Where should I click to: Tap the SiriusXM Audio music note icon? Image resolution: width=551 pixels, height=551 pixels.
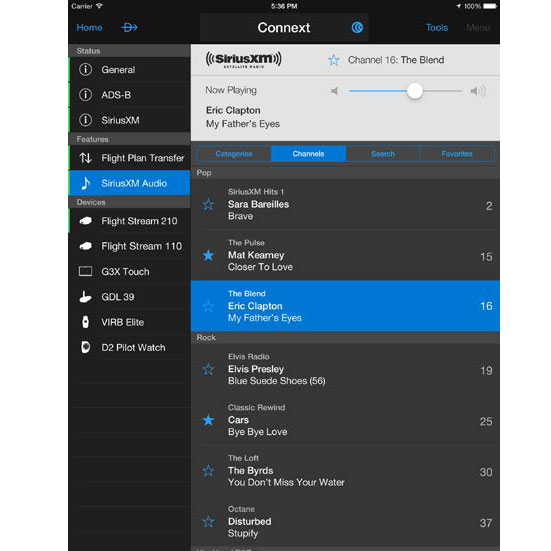coord(85,183)
